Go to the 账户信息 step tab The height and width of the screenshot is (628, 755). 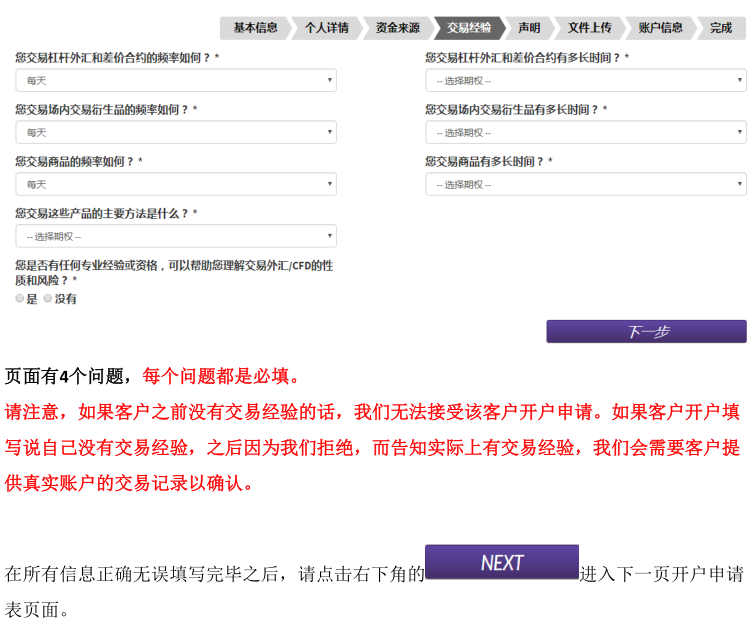coord(660,28)
